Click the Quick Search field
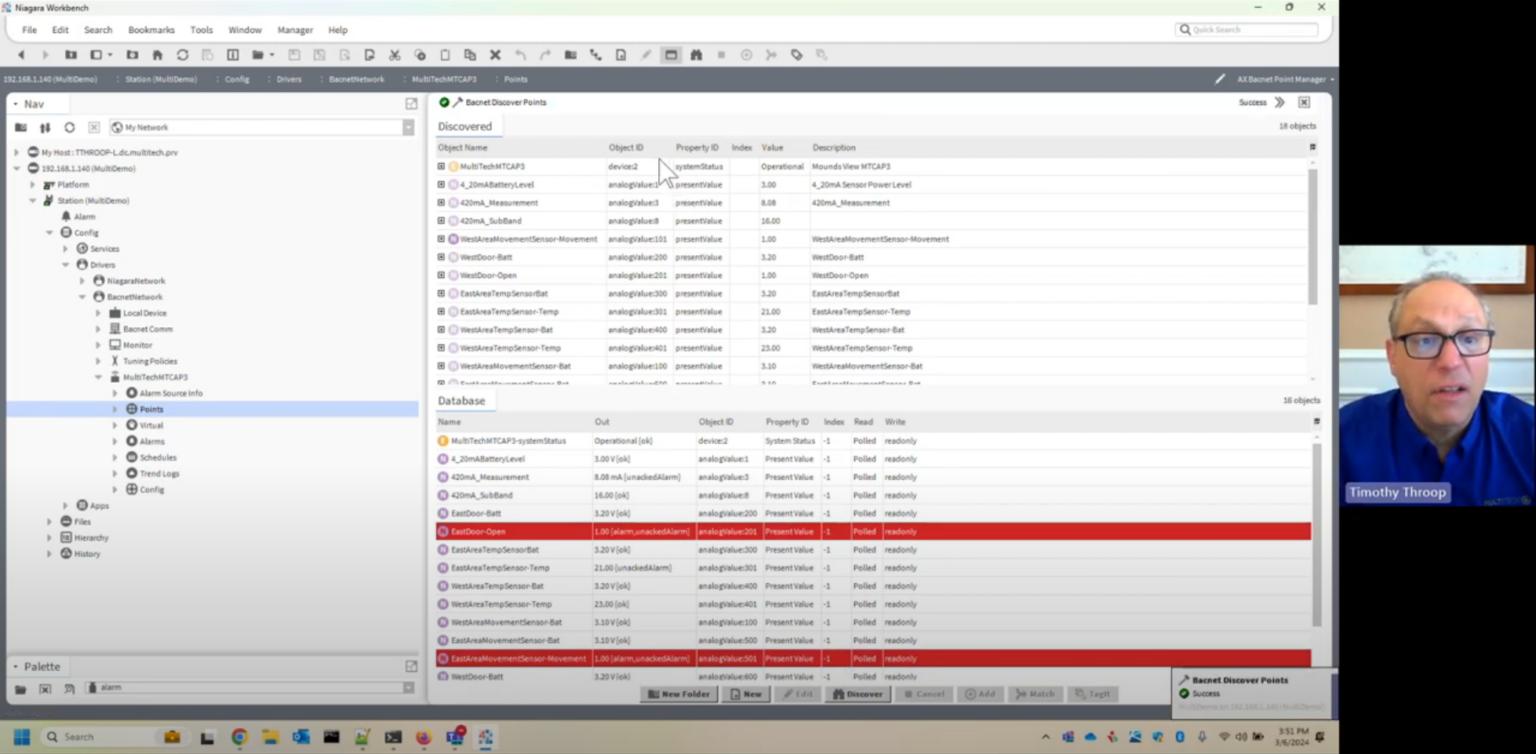 click(1248, 30)
